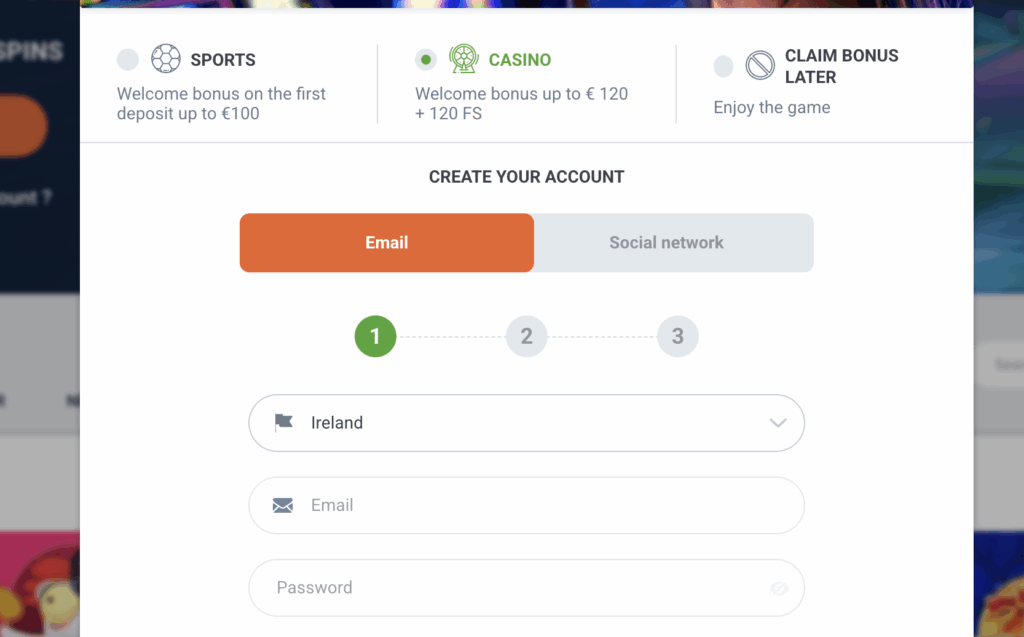1024x637 pixels.
Task: Open the Ireland country dropdown
Action: pyautogui.click(x=526, y=422)
